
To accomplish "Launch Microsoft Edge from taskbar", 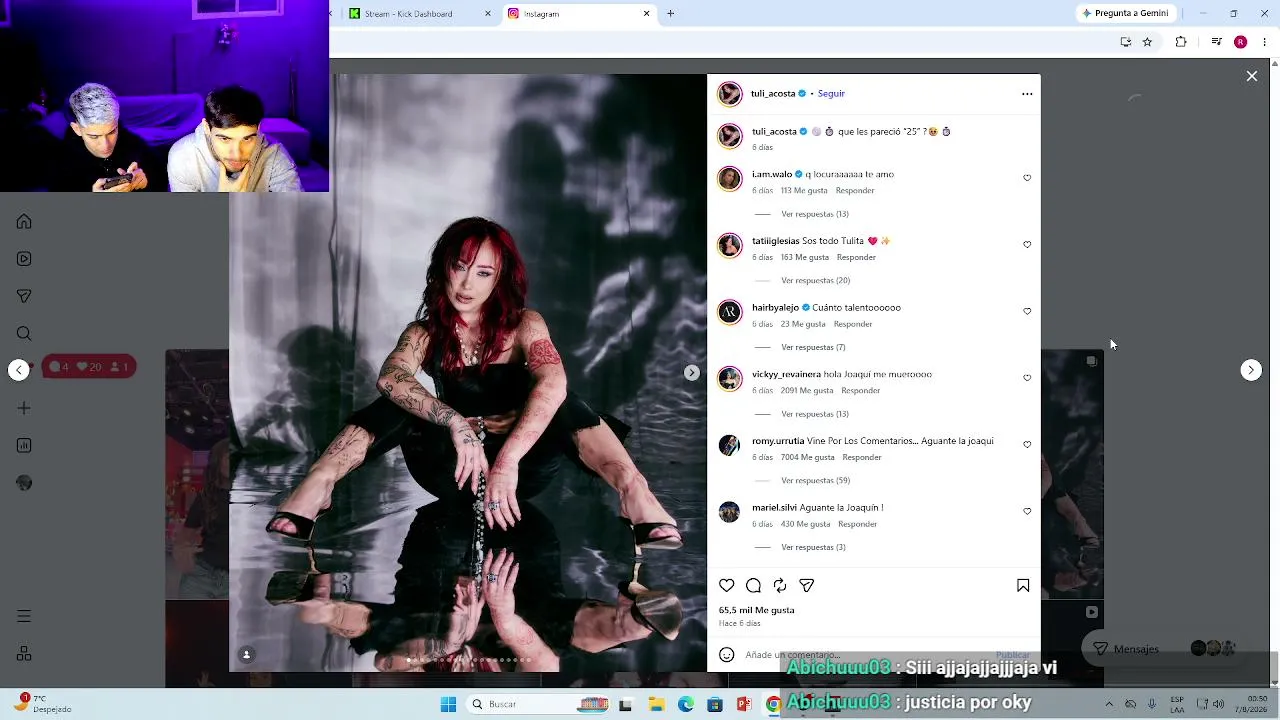I will pos(686,705).
